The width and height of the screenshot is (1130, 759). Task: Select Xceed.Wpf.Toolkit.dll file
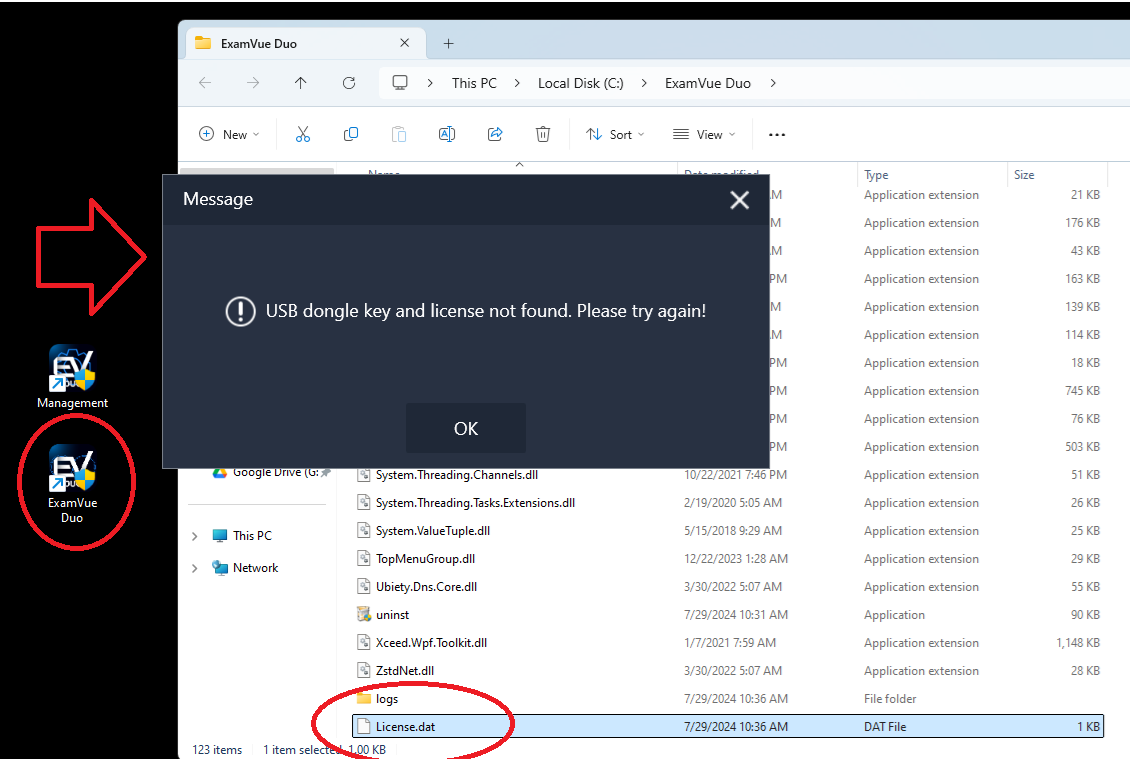click(x=728, y=642)
